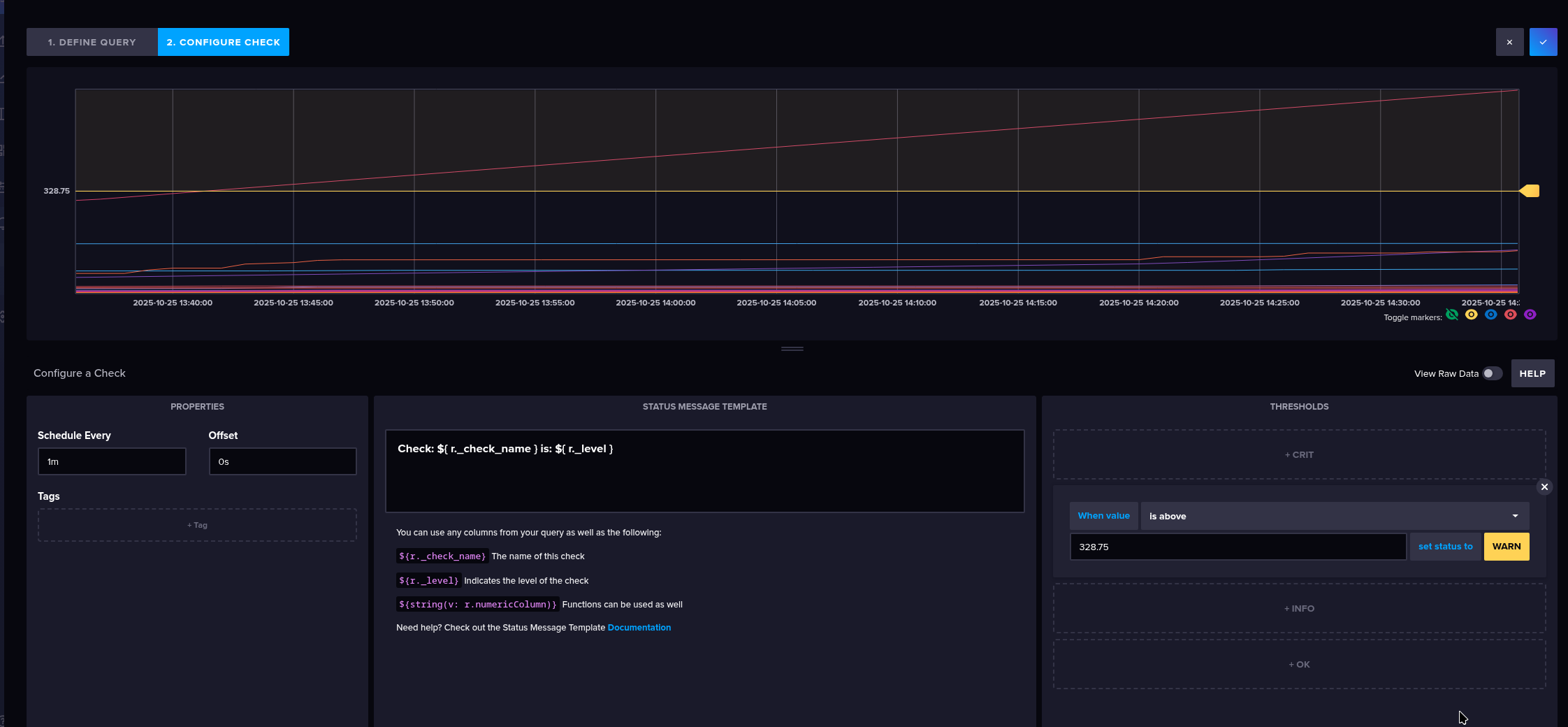This screenshot has height=727, width=1568.
Task: Enable the View Raw Data switch
Action: (x=1492, y=373)
